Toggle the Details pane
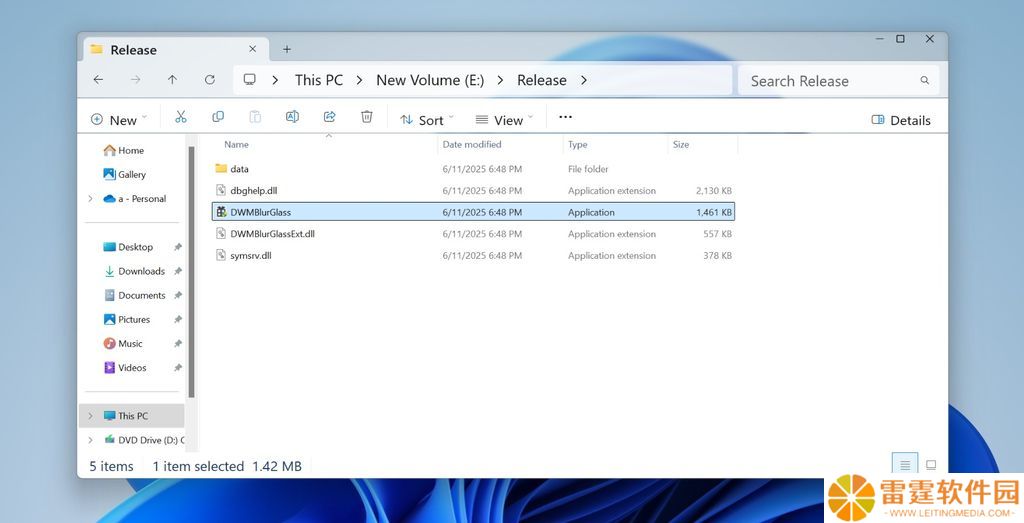 901,120
